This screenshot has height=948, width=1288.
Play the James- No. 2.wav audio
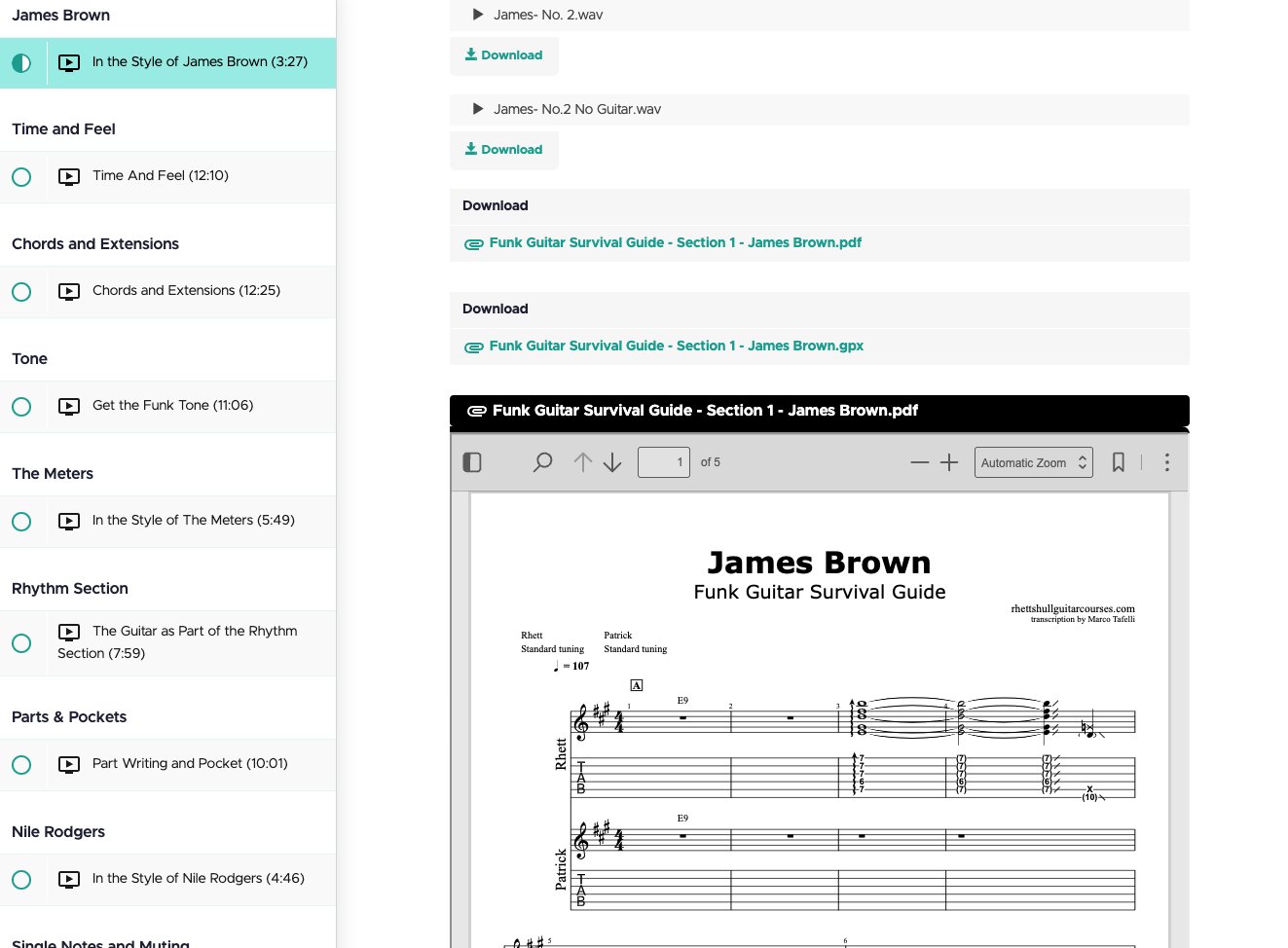point(478,15)
